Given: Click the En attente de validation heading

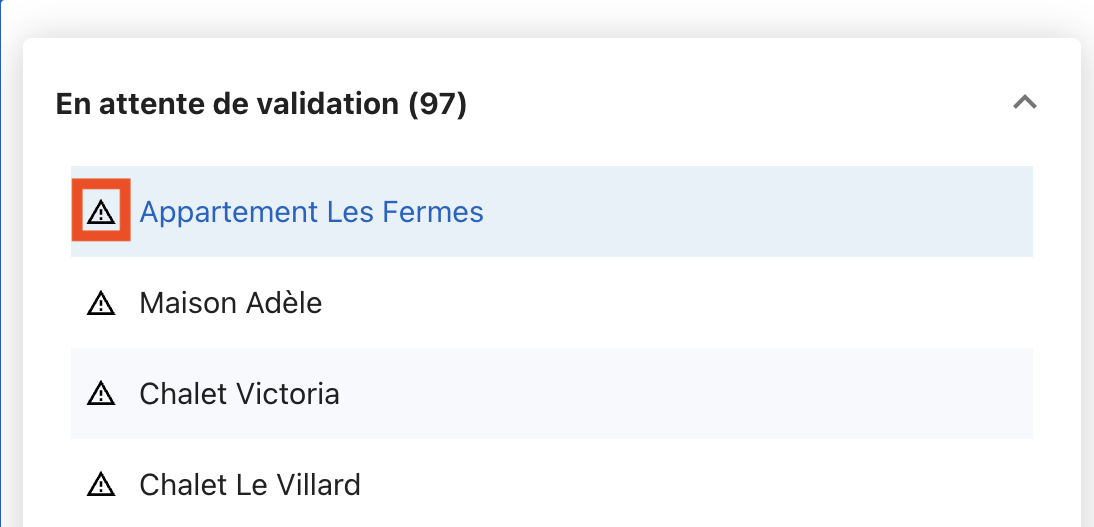Looking at the screenshot, I should 230,103.
